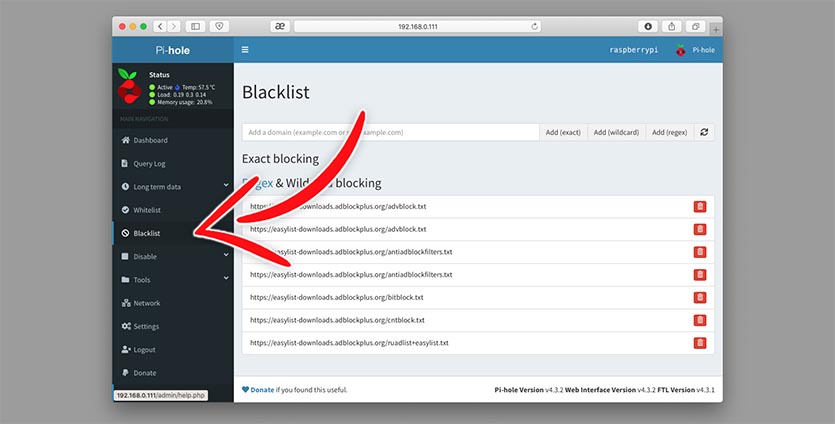The image size is (835, 424).
Task: Click the Safari address bar showing 192.168.0.111
Action: click(x=418, y=26)
